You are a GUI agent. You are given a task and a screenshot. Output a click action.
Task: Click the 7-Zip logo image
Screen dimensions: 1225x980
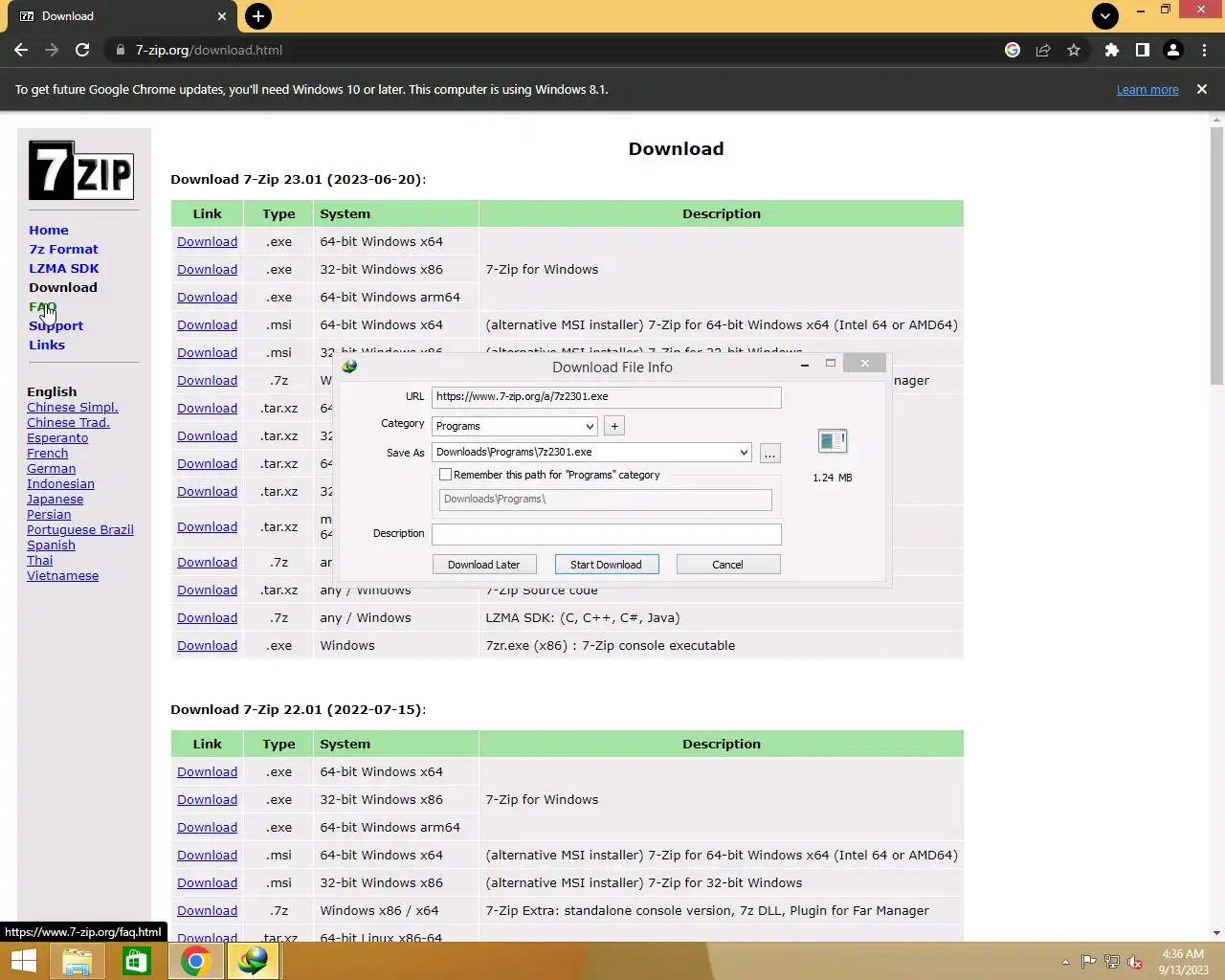[x=81, y=170]
